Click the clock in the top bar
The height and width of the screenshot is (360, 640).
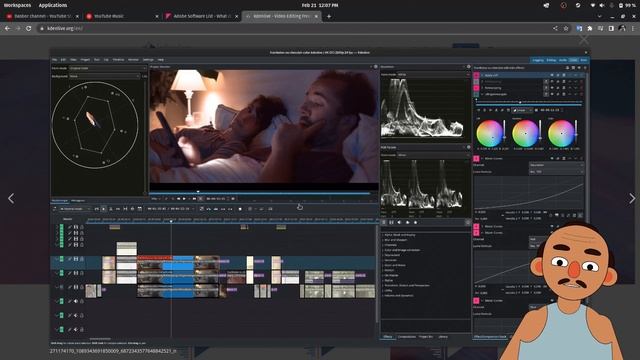coord(320,5)
